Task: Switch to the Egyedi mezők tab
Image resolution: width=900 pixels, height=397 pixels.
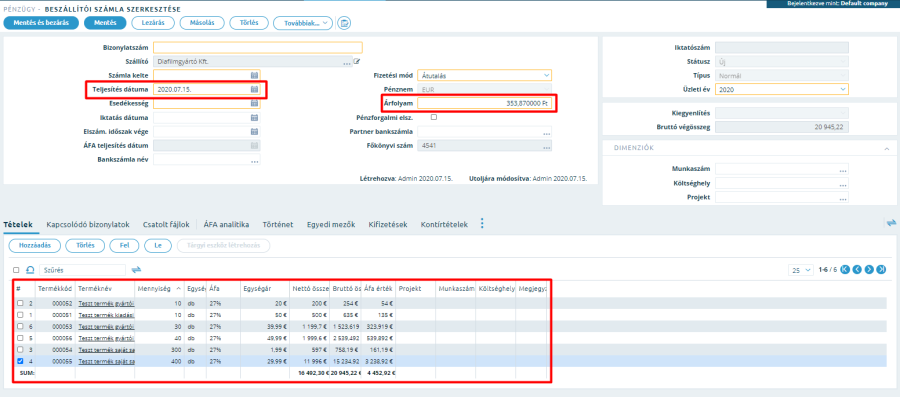Action: tap(331, 225)
